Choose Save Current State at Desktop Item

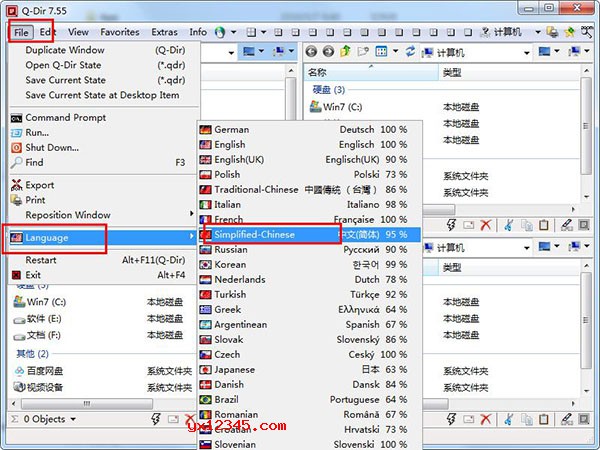(105, 95)
